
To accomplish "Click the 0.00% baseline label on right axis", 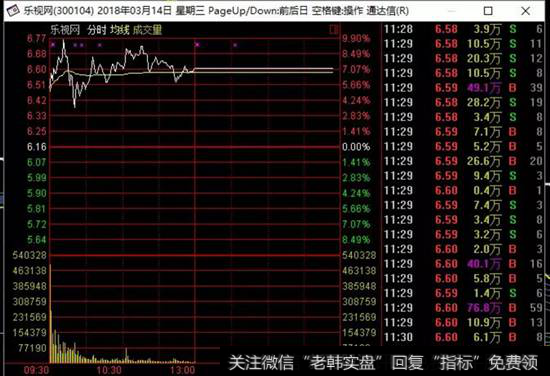I will (x=356, y=147).
